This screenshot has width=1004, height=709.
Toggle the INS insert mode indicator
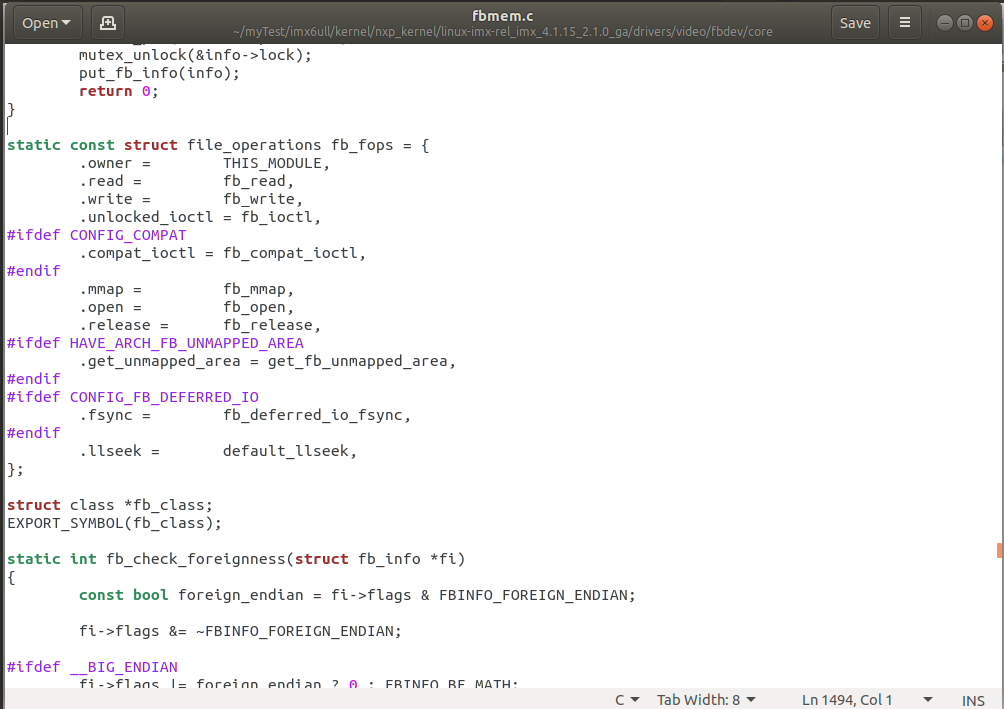point(973,700)
